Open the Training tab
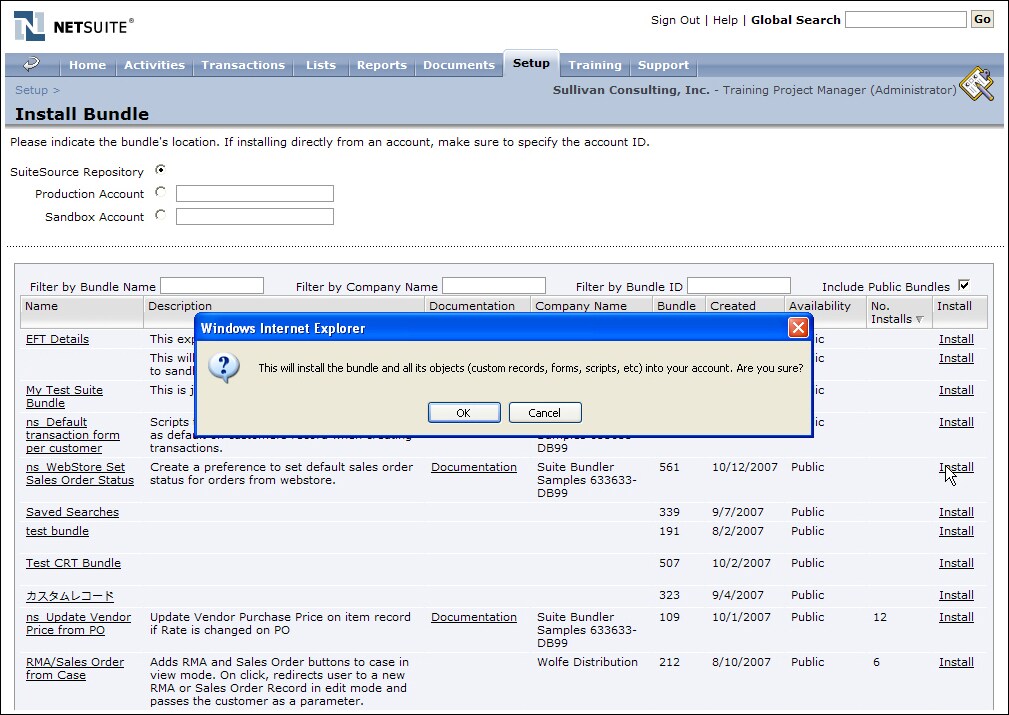 tap(595, 65)
